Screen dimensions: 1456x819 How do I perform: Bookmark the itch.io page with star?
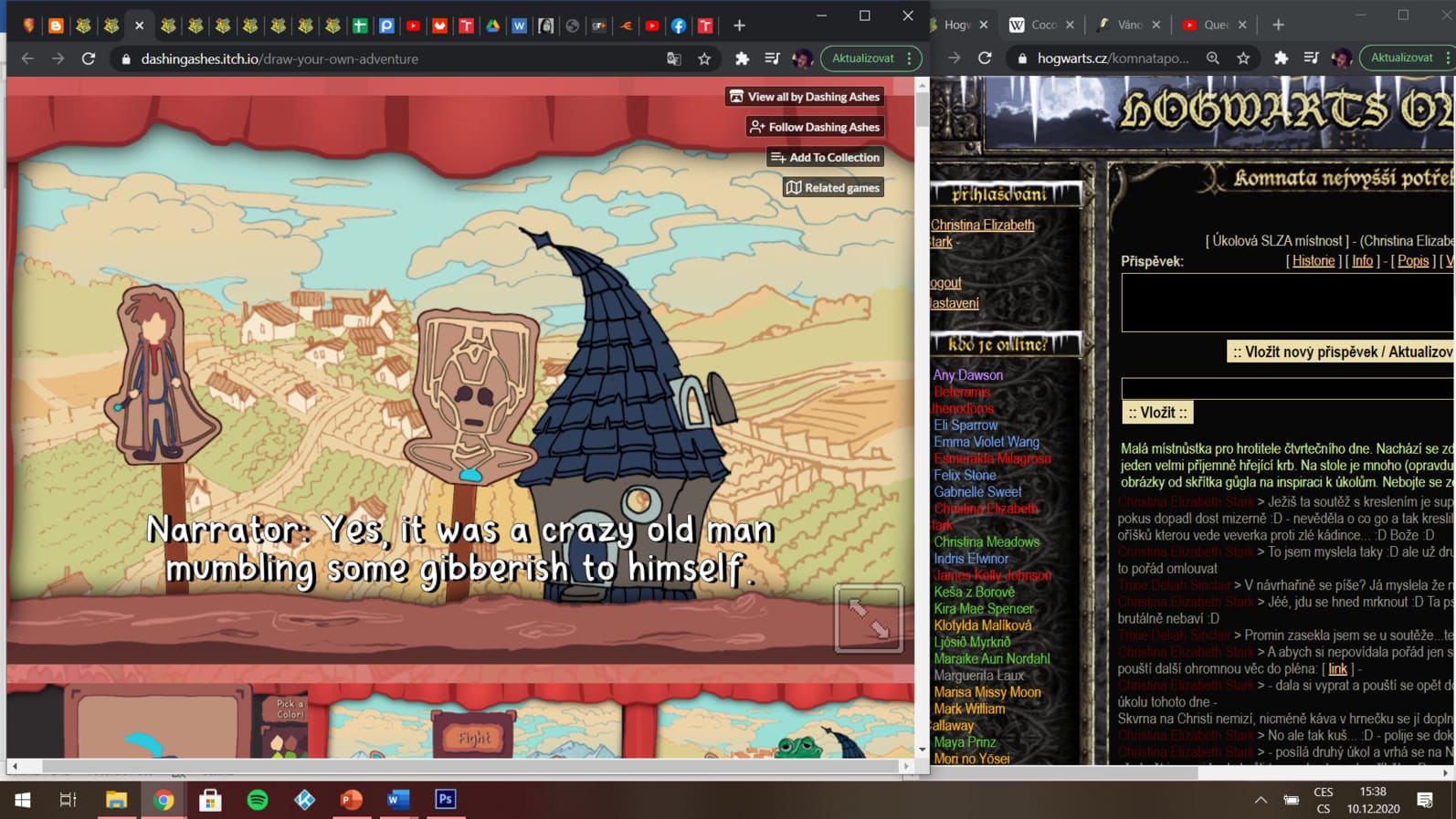click(704, 58)
